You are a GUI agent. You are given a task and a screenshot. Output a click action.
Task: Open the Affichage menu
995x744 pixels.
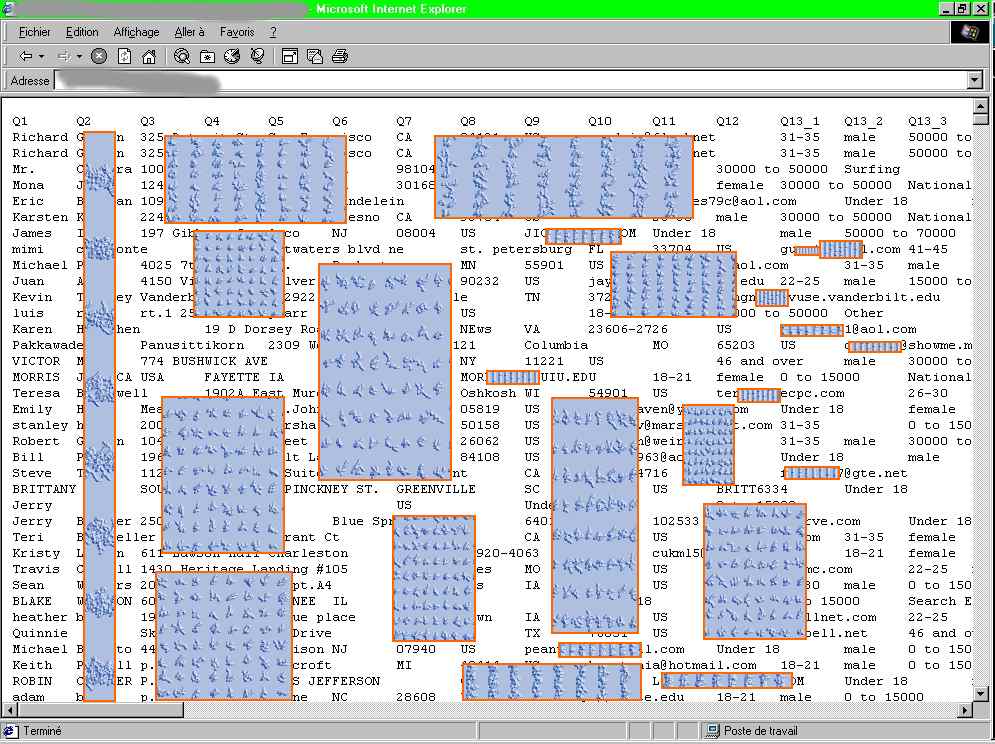(x=136, y=32)
